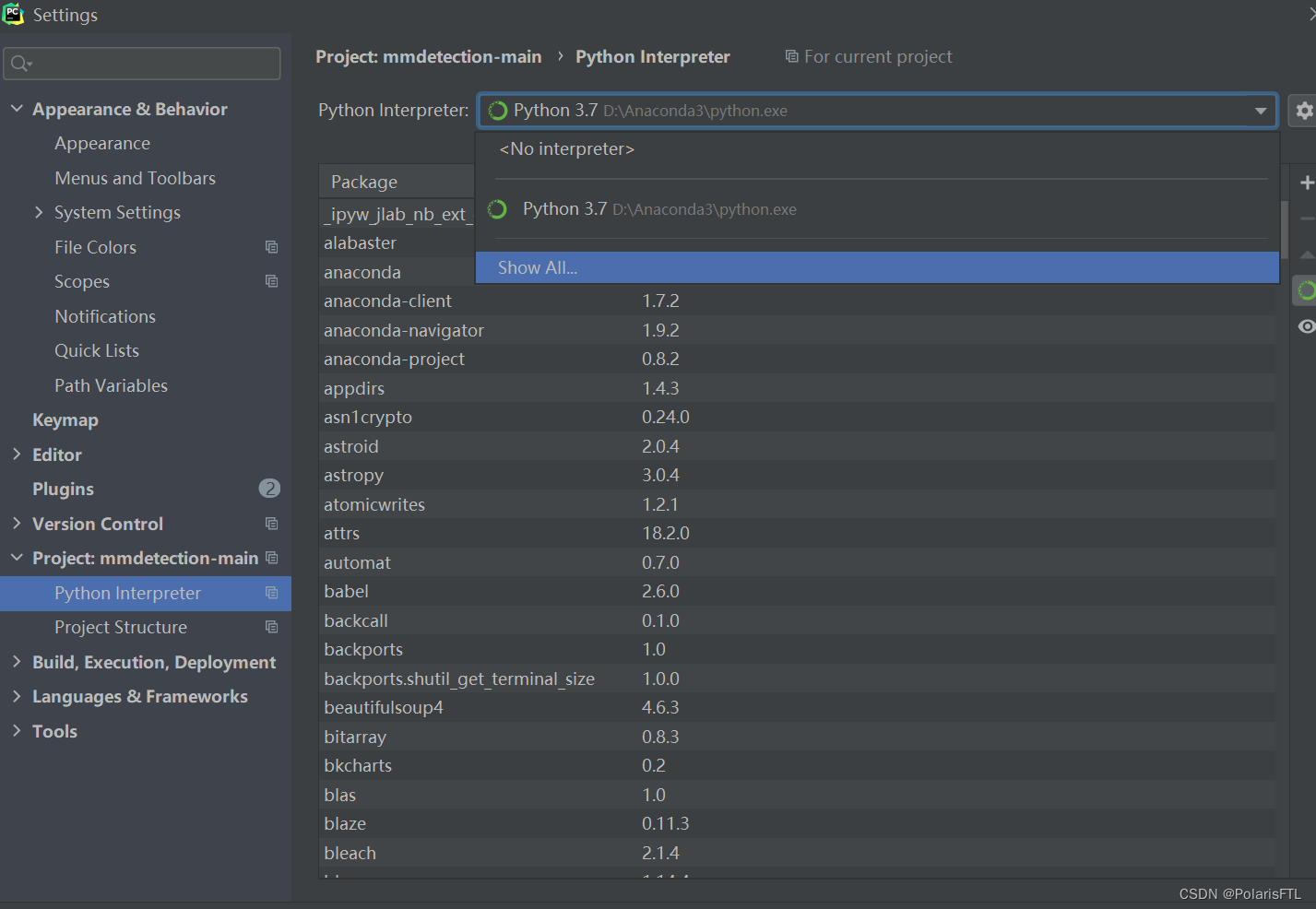This screenshot has width=1316, height=909.
Task: Click the Plugins update badge showing 2
Action: point(269,489)
